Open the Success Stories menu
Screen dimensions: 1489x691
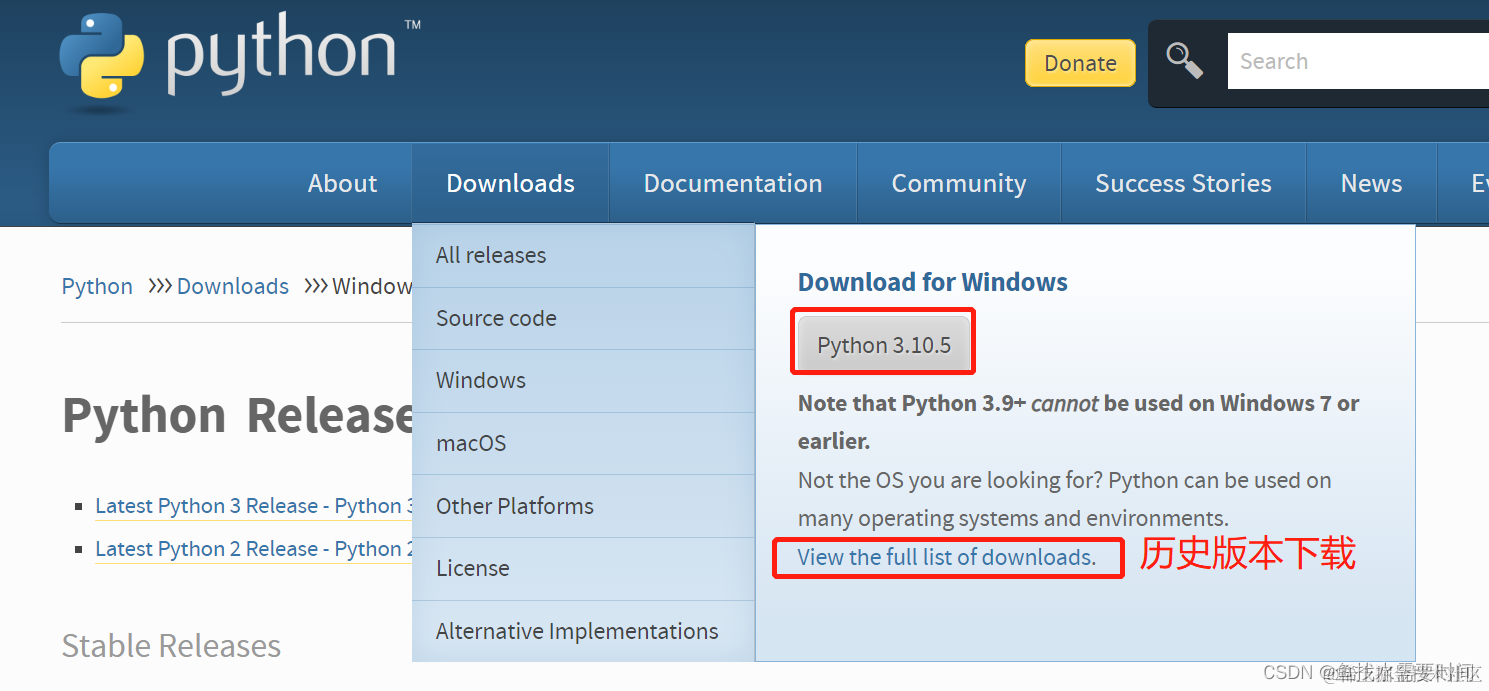(x=1183, y=183)
